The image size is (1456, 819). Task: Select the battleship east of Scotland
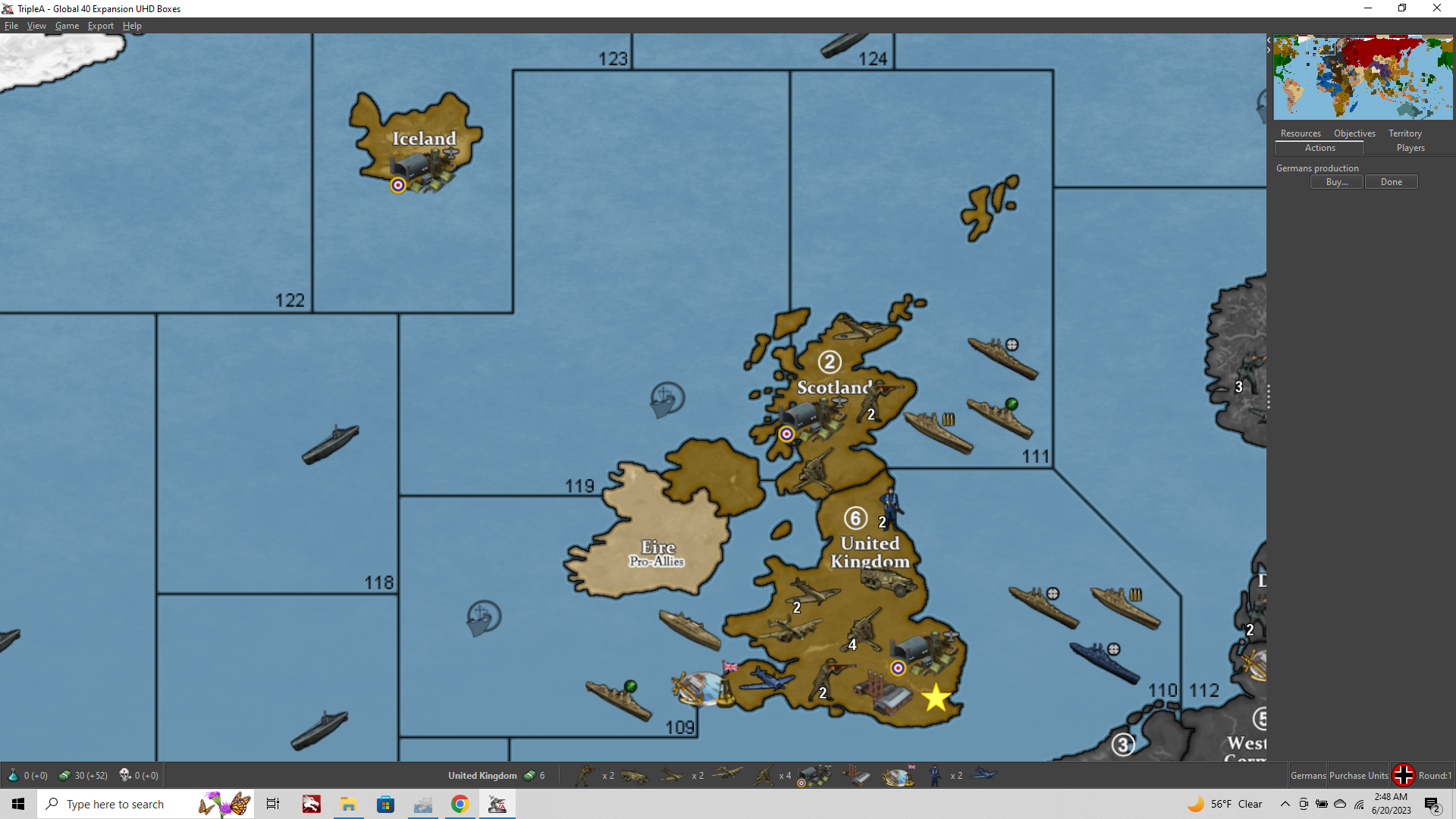tap(939, 431)
